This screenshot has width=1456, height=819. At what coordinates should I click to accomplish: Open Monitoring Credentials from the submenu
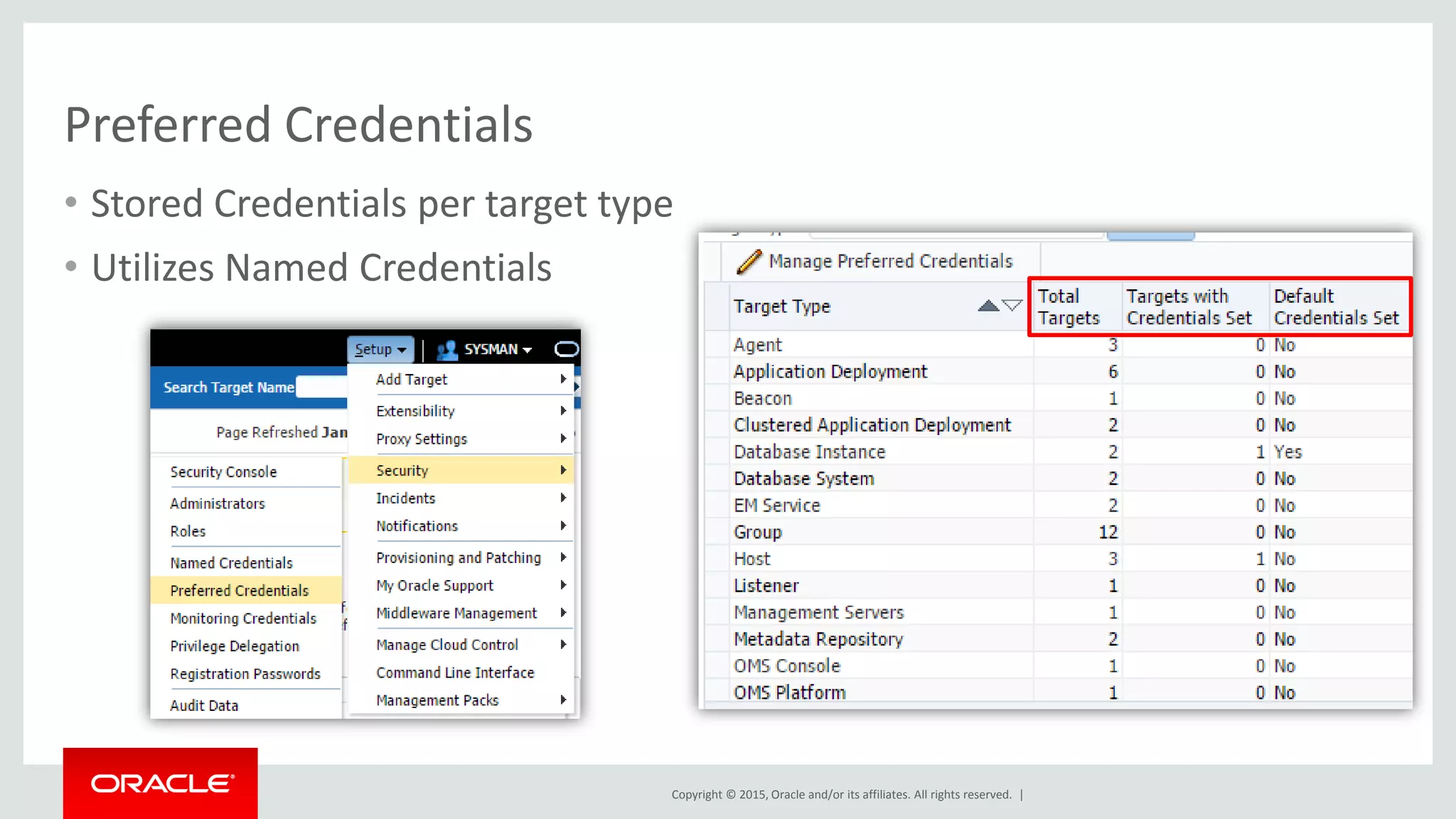(247, 618)
